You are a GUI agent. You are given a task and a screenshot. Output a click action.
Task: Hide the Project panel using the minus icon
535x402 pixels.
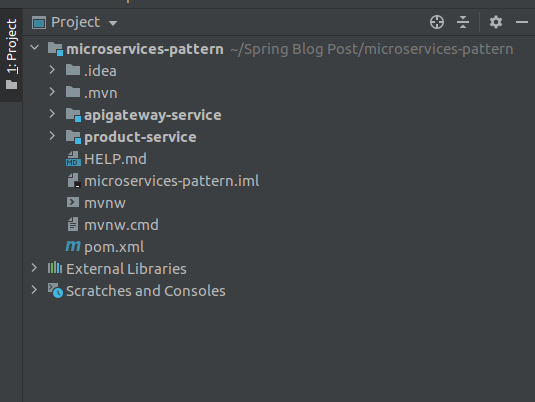point(522,22)
